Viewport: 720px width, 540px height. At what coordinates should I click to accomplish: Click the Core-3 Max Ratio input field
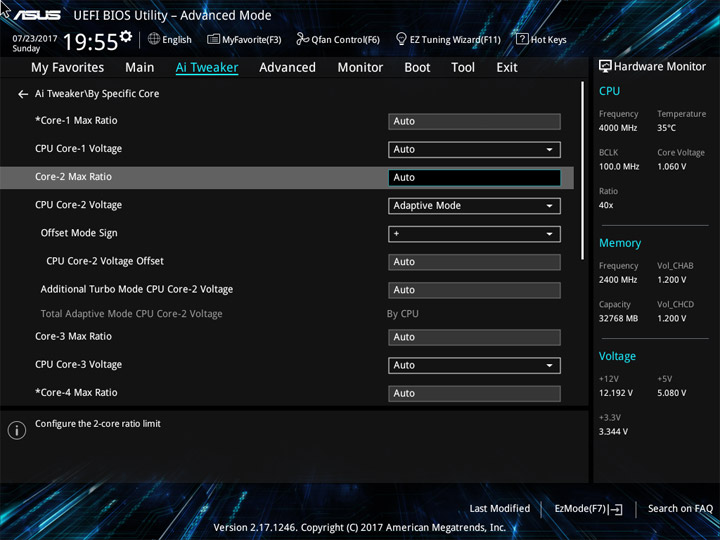[x=474, y=338]
